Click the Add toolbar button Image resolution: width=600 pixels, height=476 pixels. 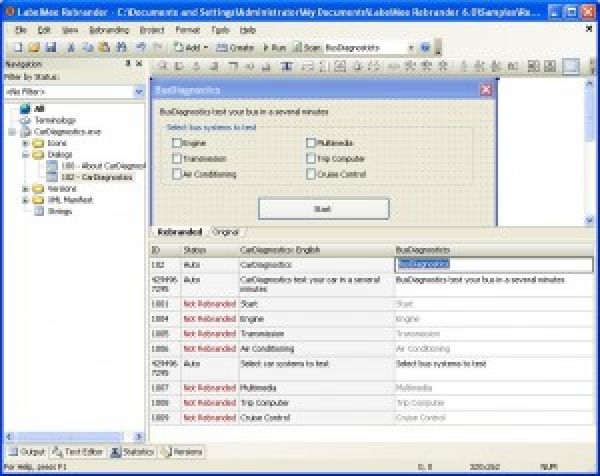click(x=193, y=47)
